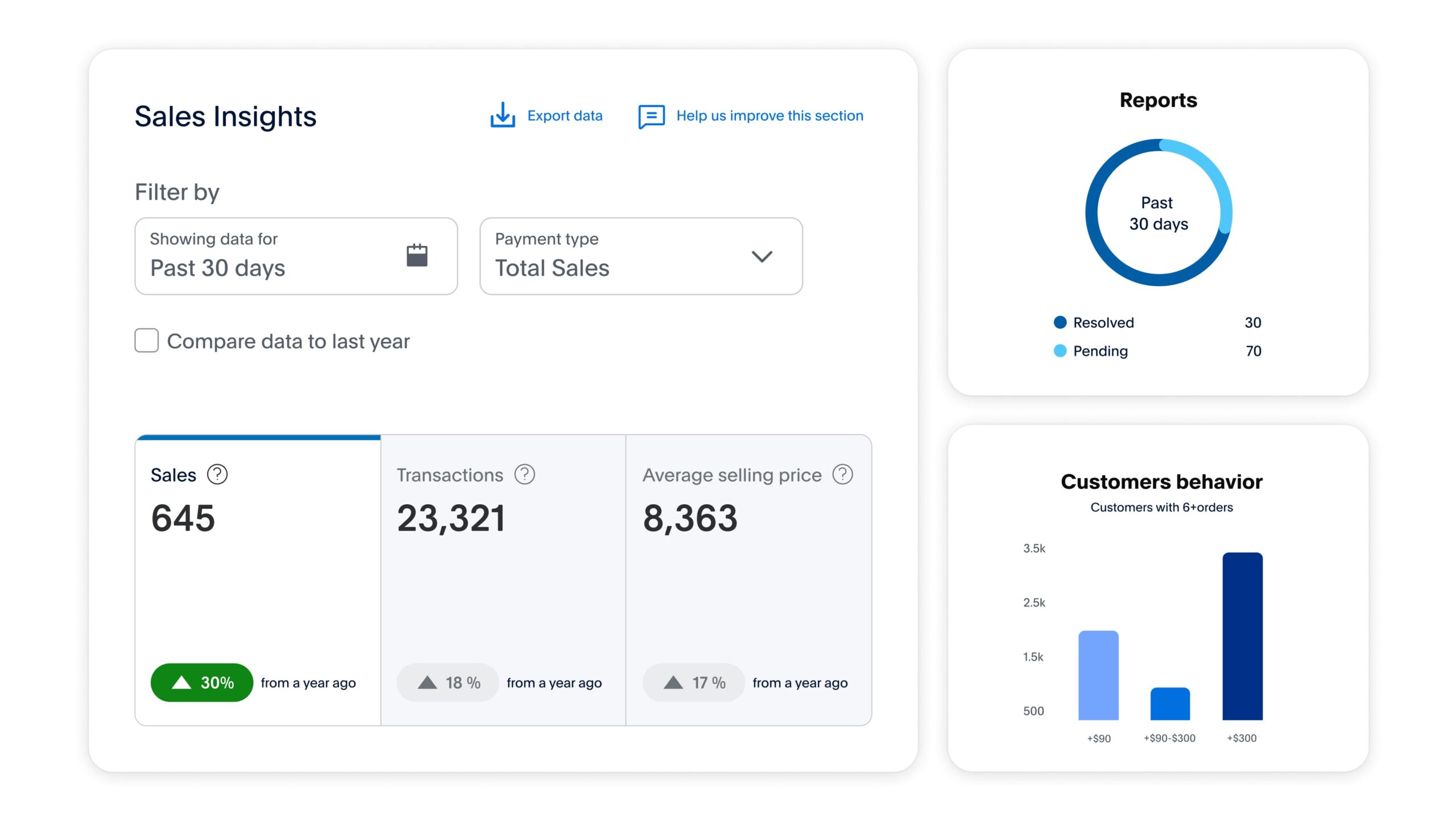Click the Resolved count 30
This screenshot has width=1456, height=820.
(x=1253, y=323)
